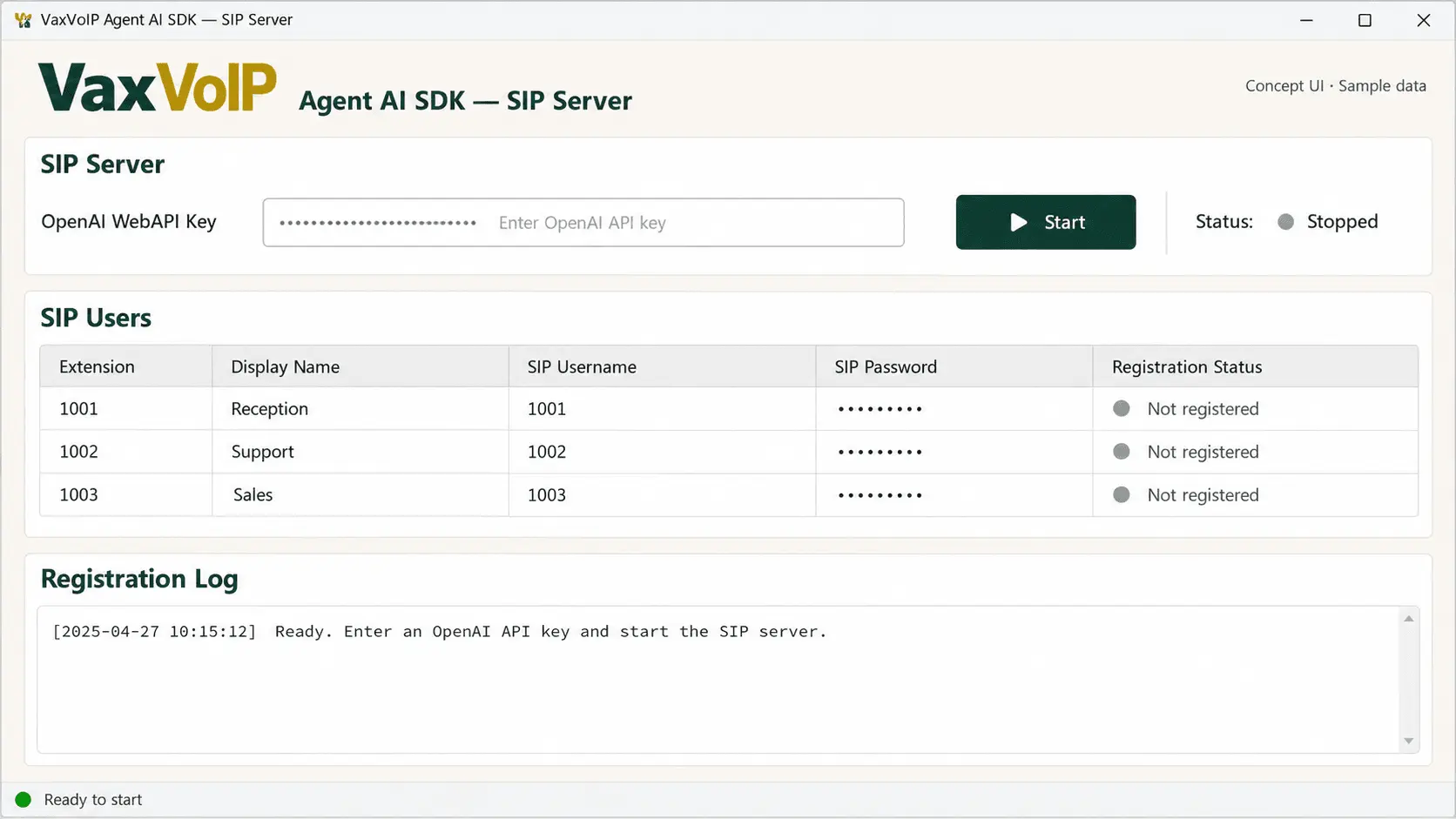Click SIP username 1001 cell
The image size is (1456, 819).
(662, 409)
